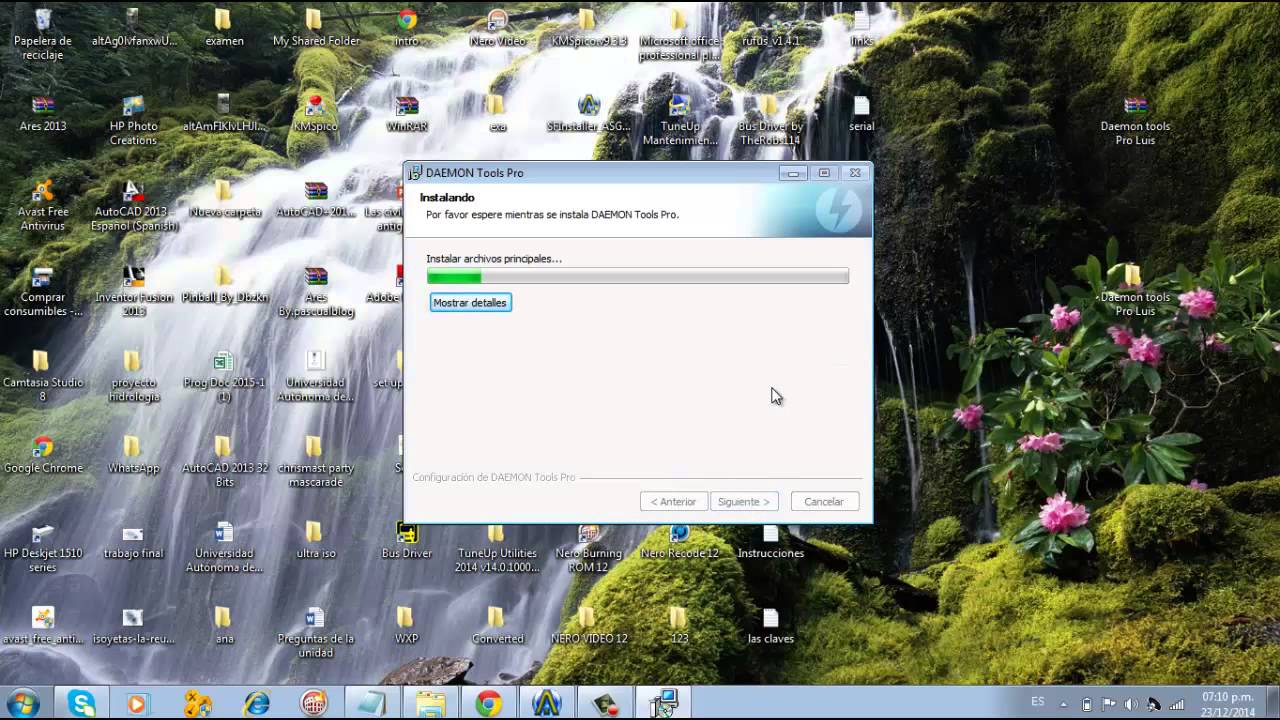The width and height of the screenshot is (1280, 720).
Task: Select the Ares By.pascualblog archive icon
Action: click(x=315, y=290)
